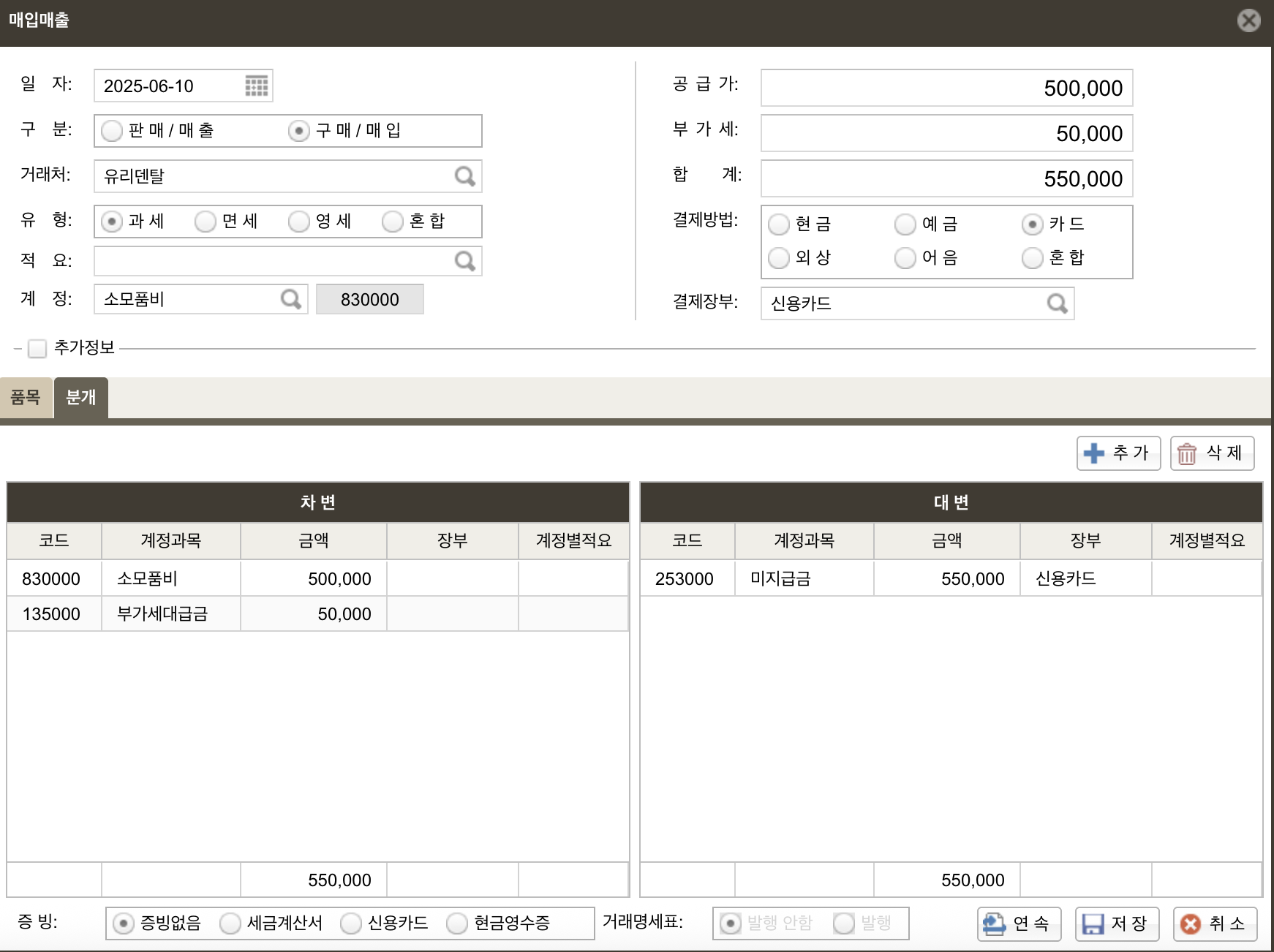Select debit amount cell 500,000

pos(314,578)
